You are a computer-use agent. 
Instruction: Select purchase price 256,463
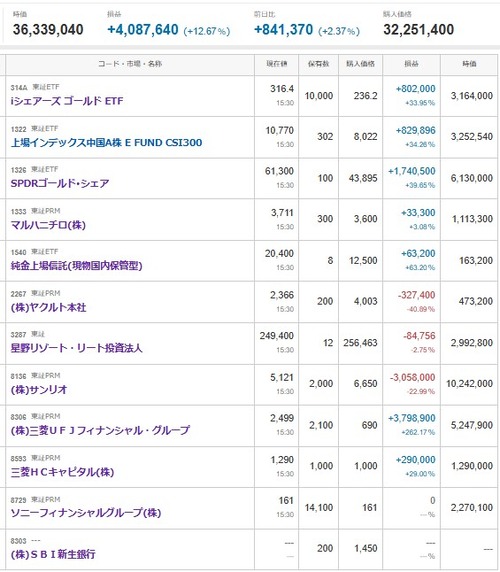[x=360, y=343]
